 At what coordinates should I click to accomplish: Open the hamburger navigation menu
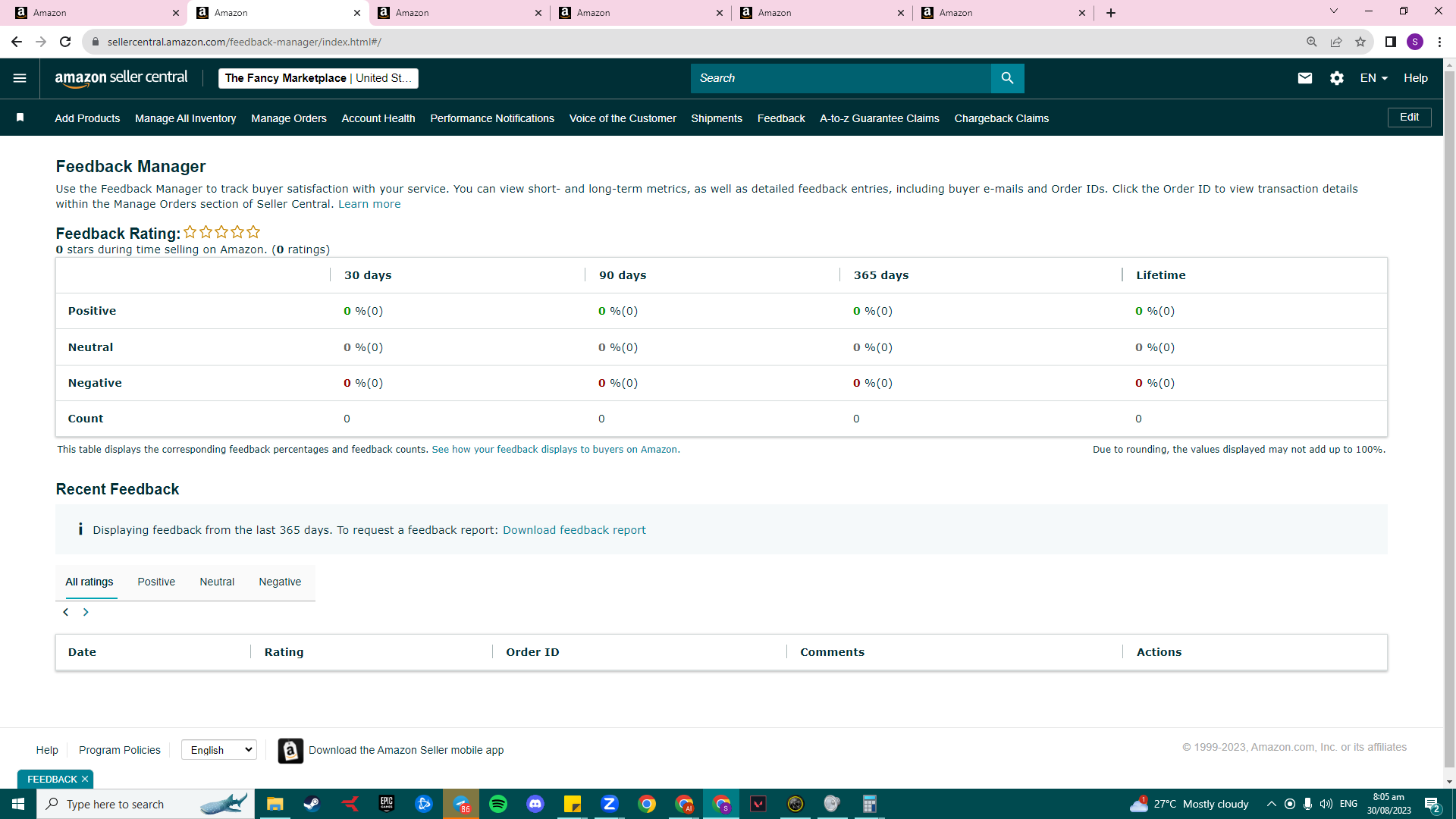pos(20,78)
